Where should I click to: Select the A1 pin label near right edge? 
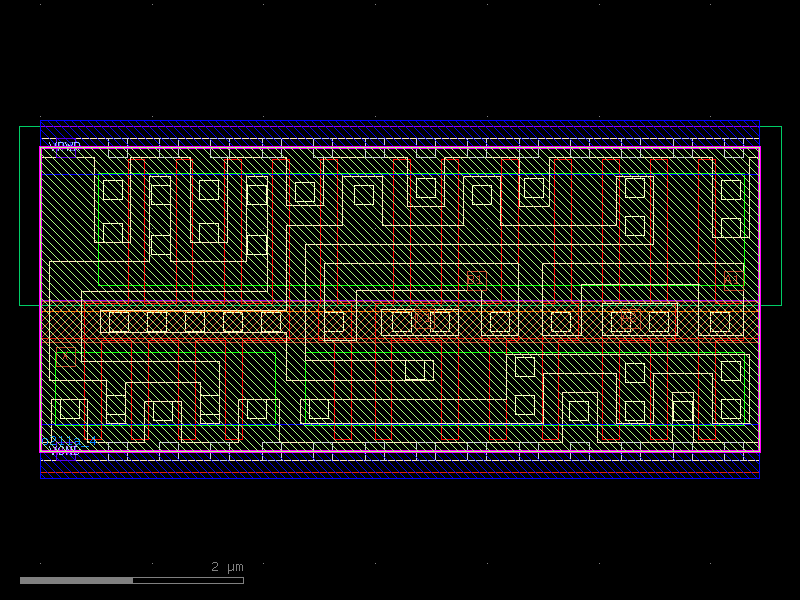(x=732, y=280)
